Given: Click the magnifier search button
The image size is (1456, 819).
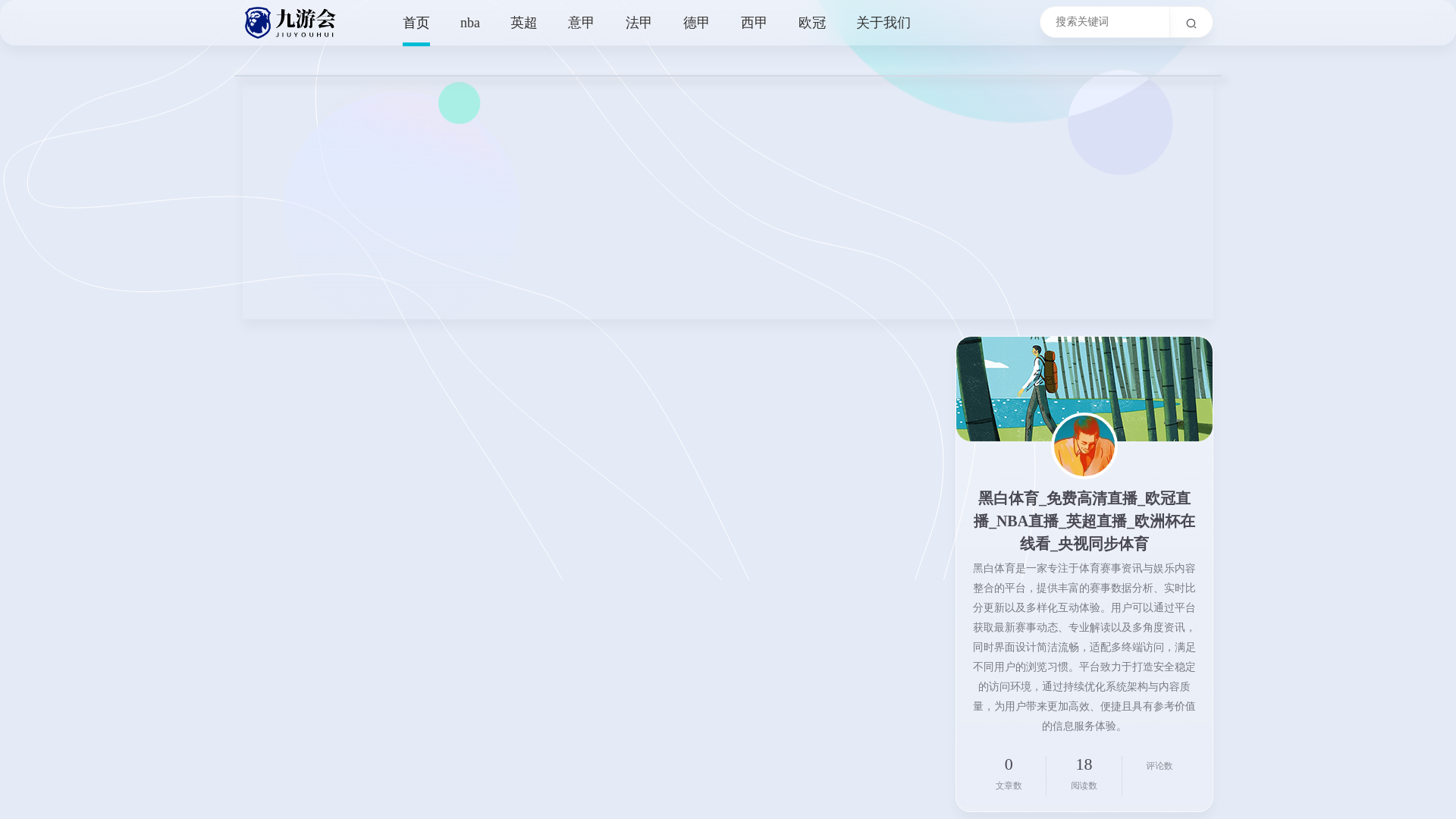Looking at the screenshot, I should pos(1191,23).
